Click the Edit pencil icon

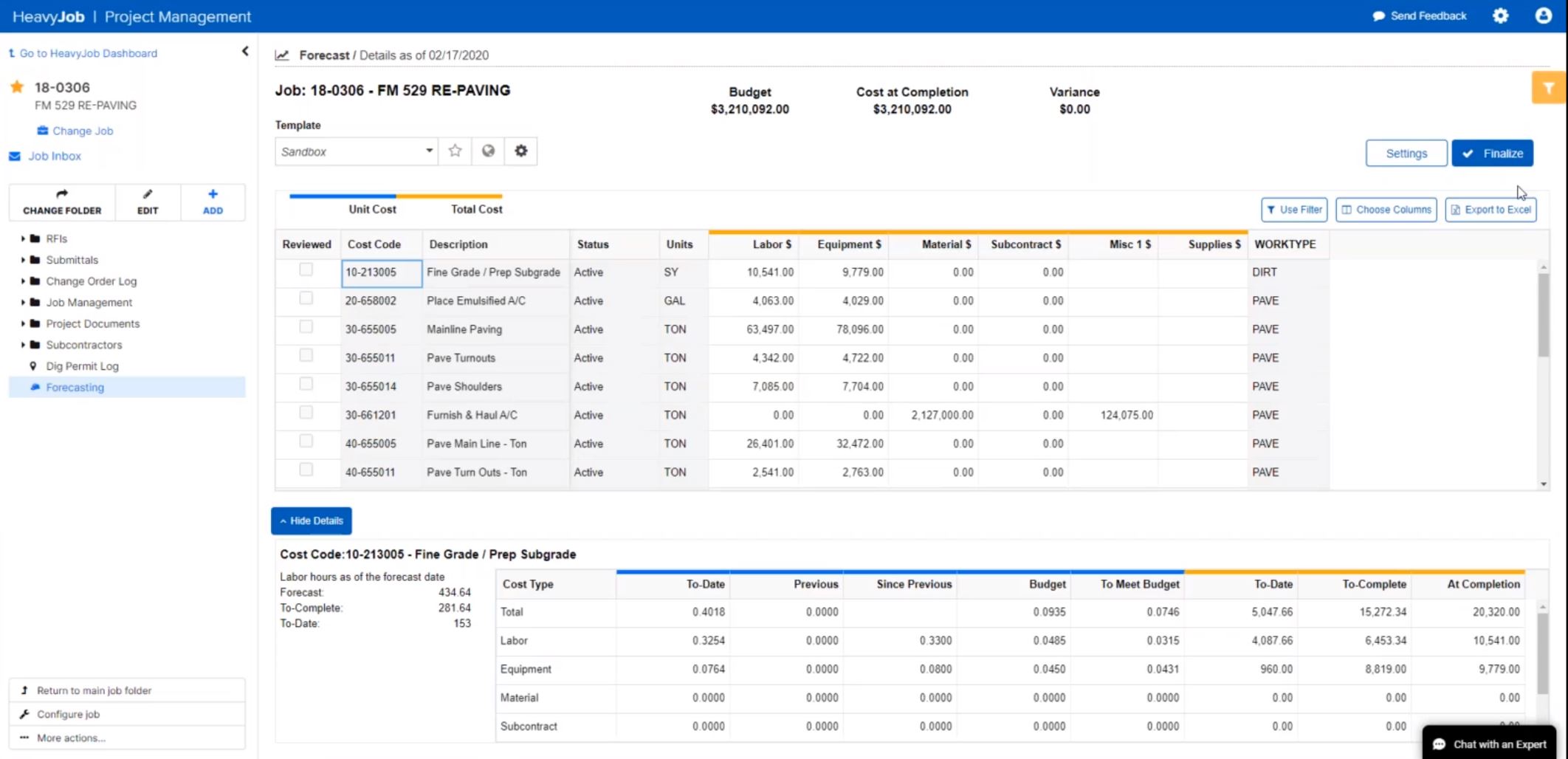coord(148,194)
